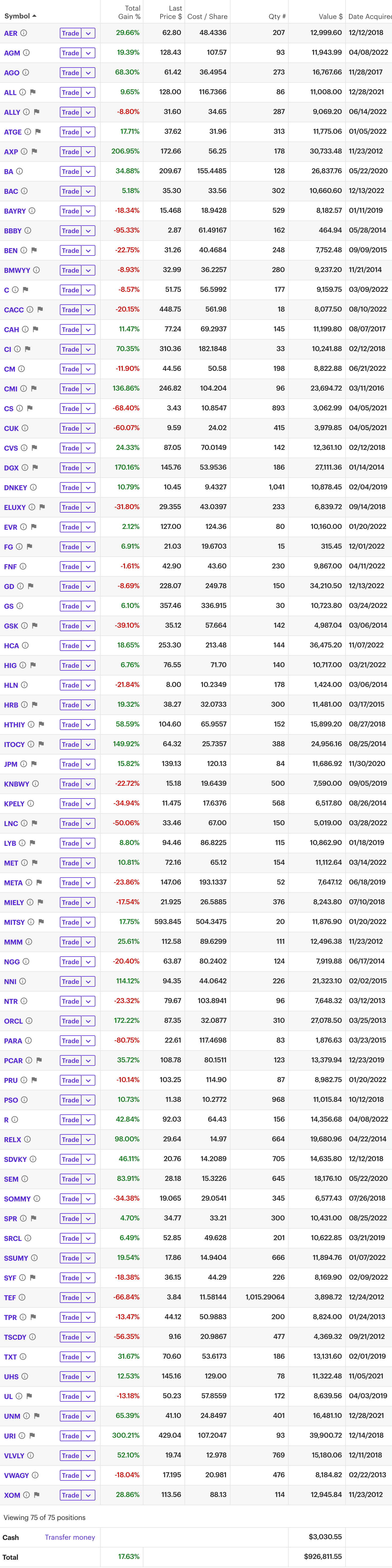Open the Trade options arrow for FNF

88,567
